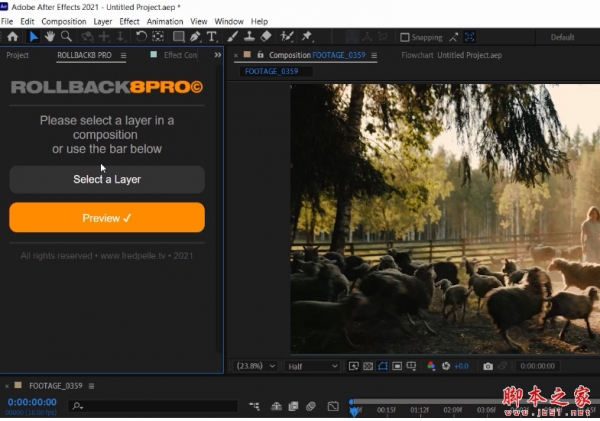Open the Window menu
The image size is (600, 421).
(229, 21)
